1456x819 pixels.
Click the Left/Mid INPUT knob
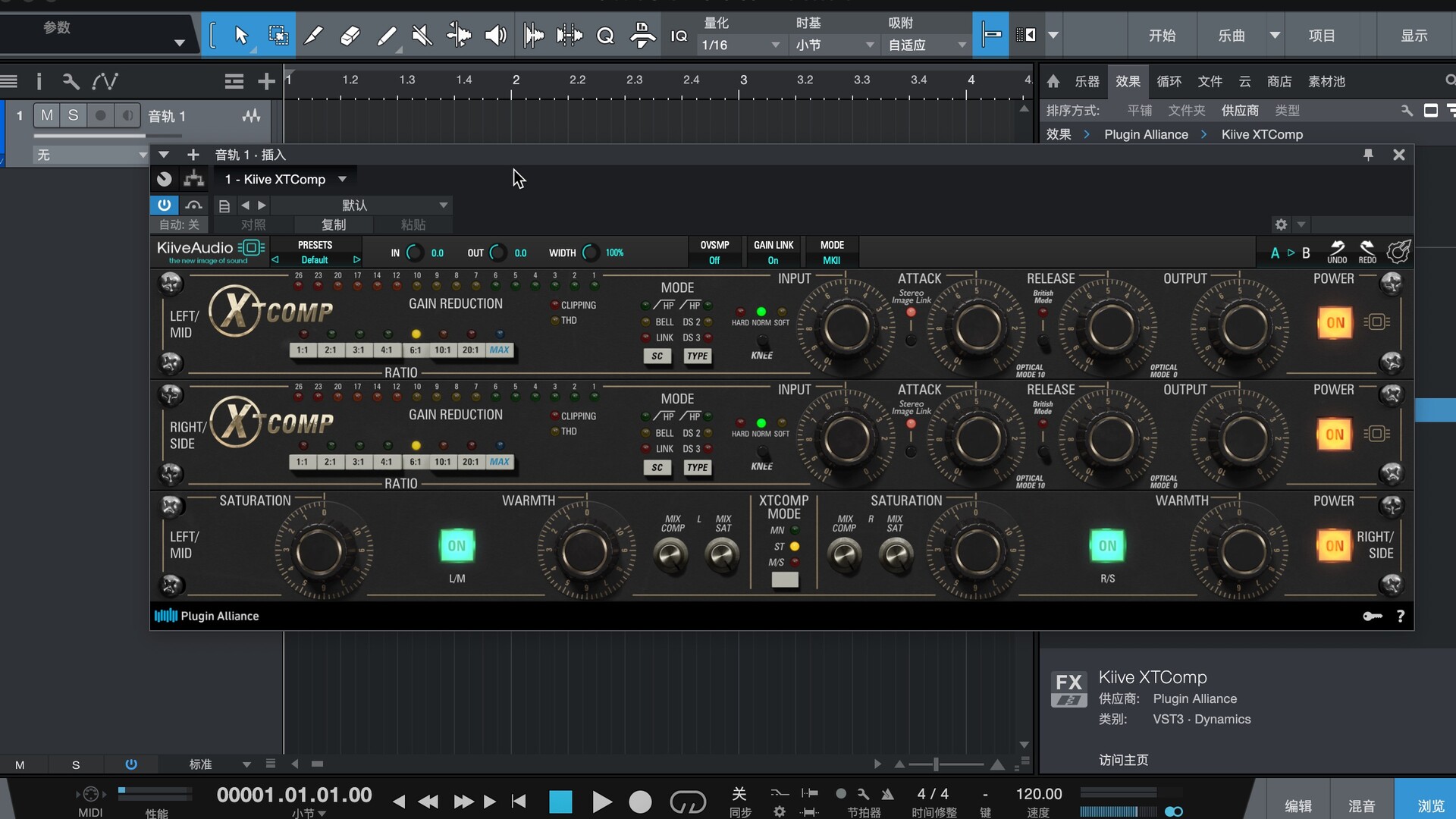846,328
